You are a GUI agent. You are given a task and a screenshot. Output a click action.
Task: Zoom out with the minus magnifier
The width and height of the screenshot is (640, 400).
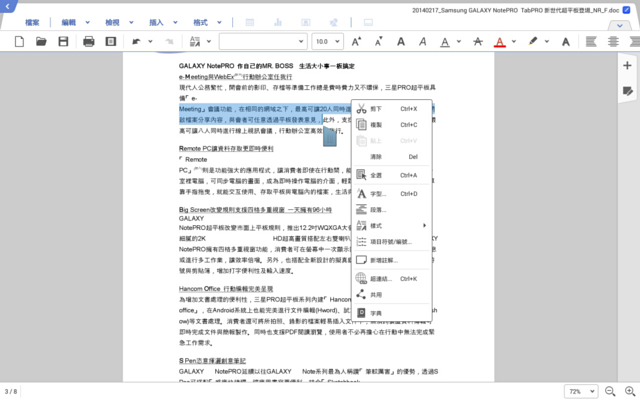click(x=610, y=391)
